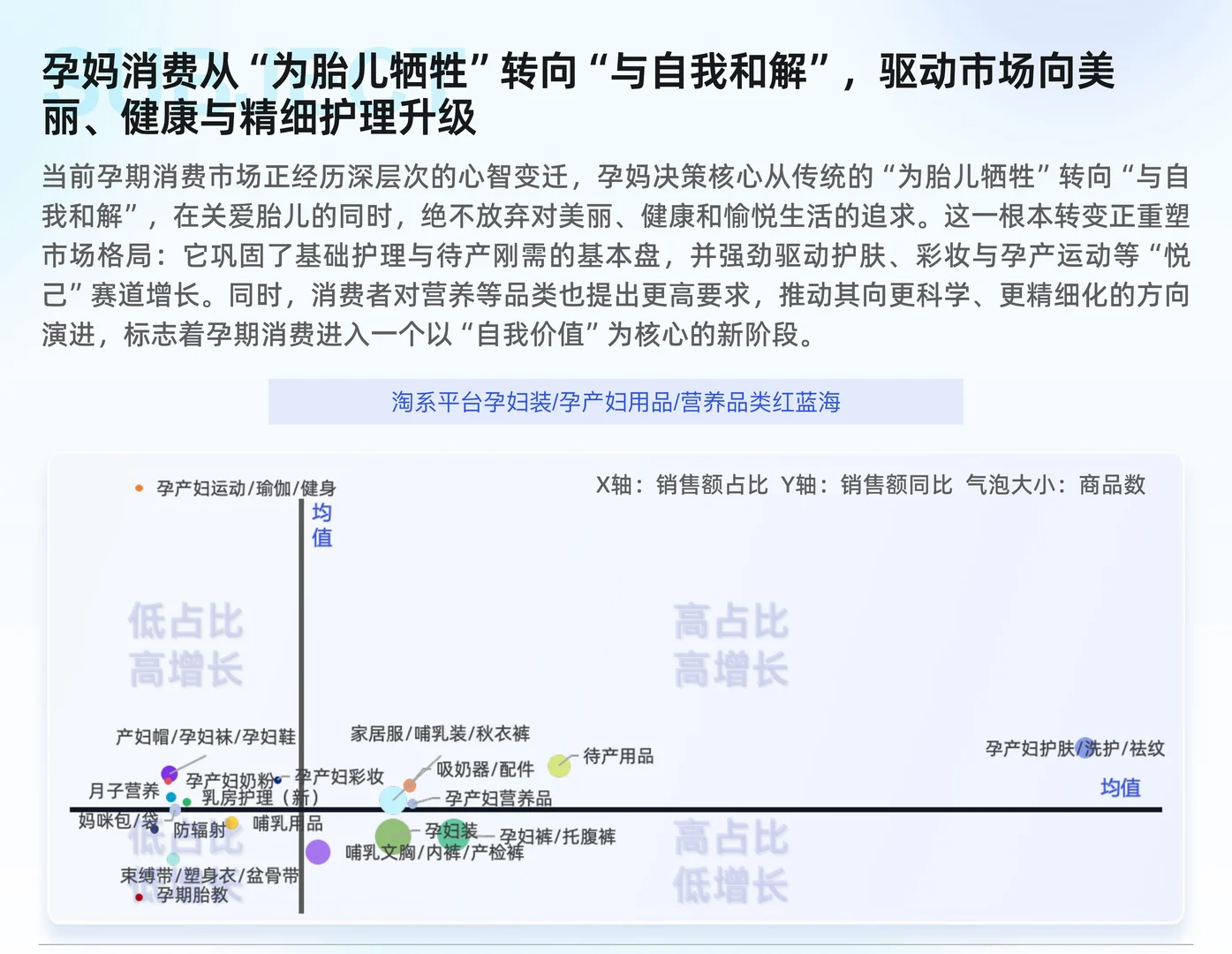Image resolution: width=1232 pixels, height=954 pixels.
Task: Click the 孕妇装 label
Action: coord(451,831)
